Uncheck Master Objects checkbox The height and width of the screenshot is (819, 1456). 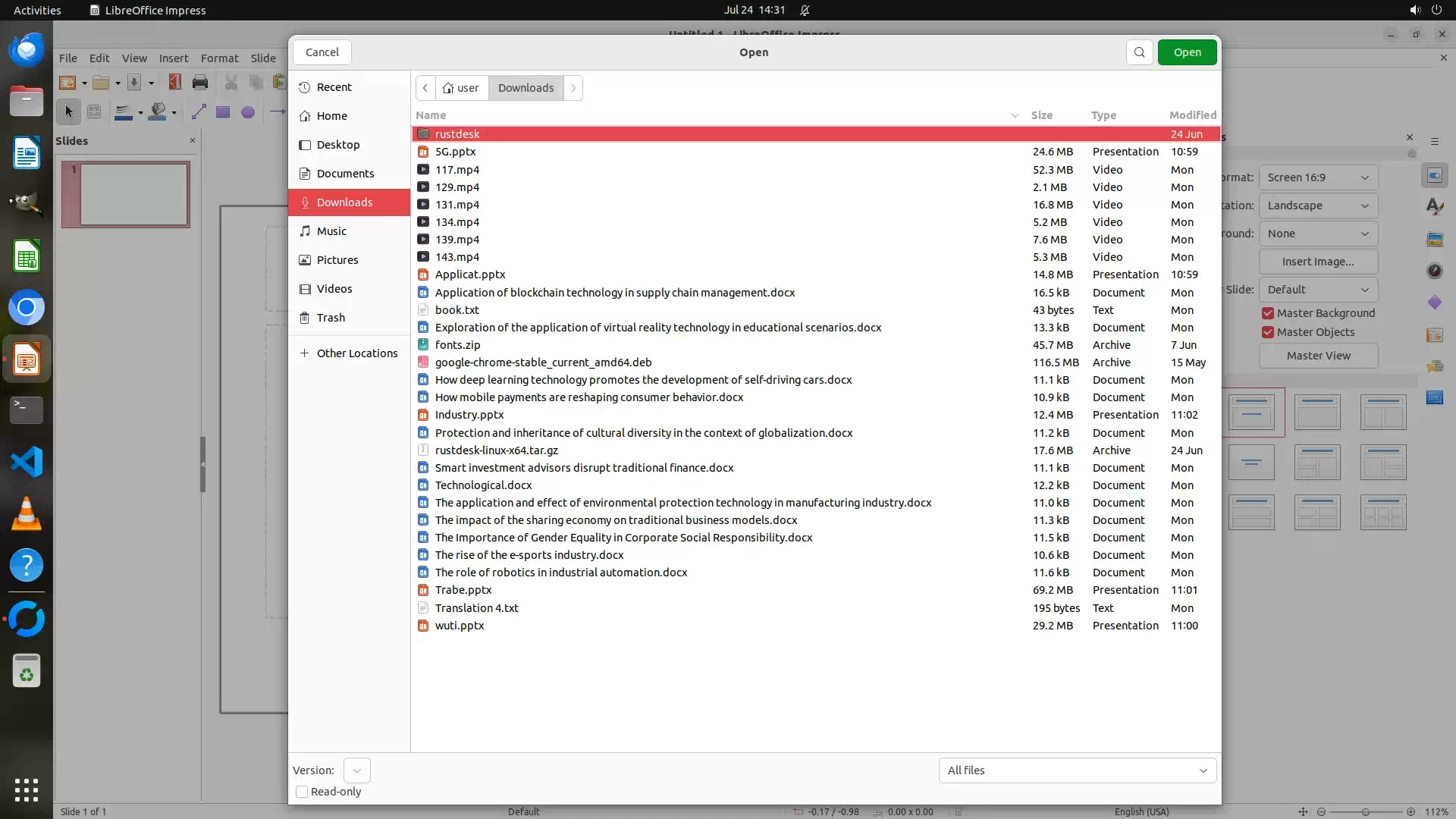[x=1268, y=332]
